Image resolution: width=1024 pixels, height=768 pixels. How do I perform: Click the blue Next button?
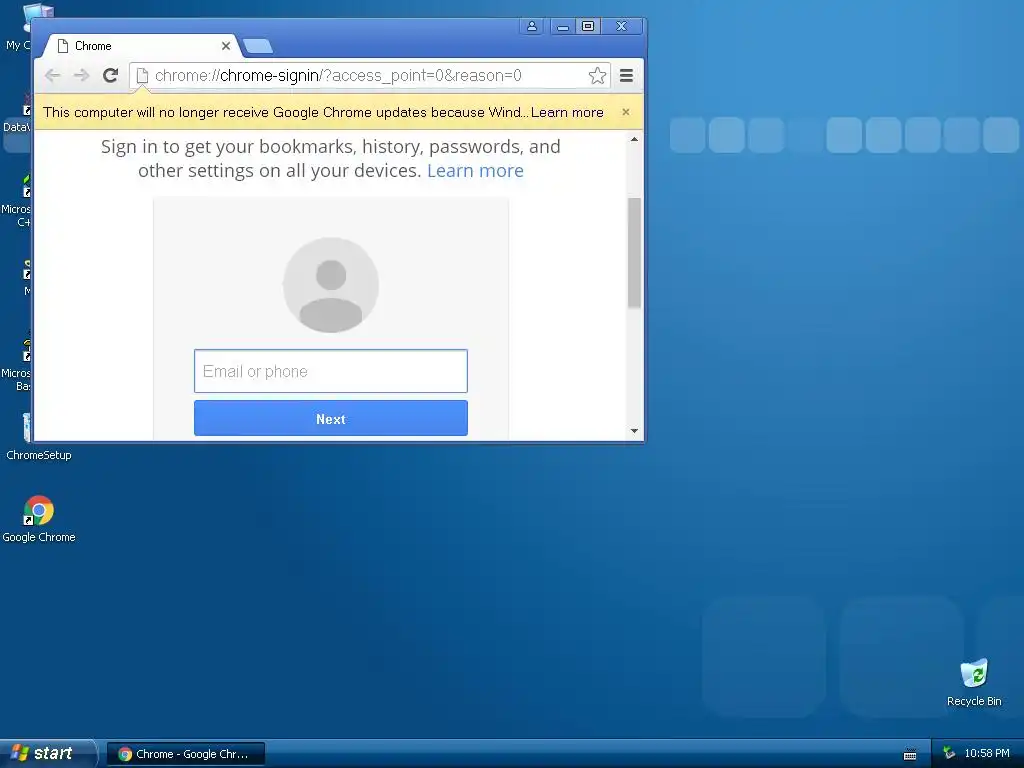(x=330, y=419)
